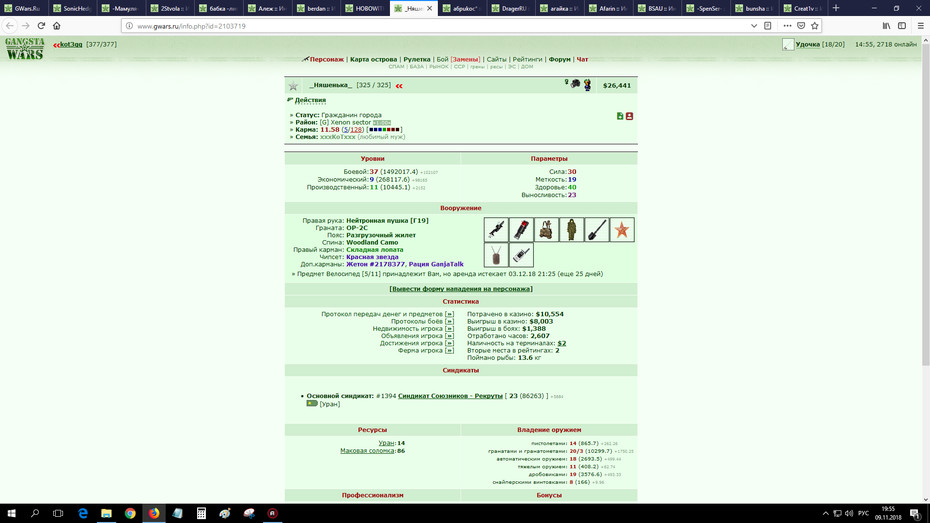Show hidden system tray icons
The width and height of the screenshot is (930, 523).
point(825,514)
